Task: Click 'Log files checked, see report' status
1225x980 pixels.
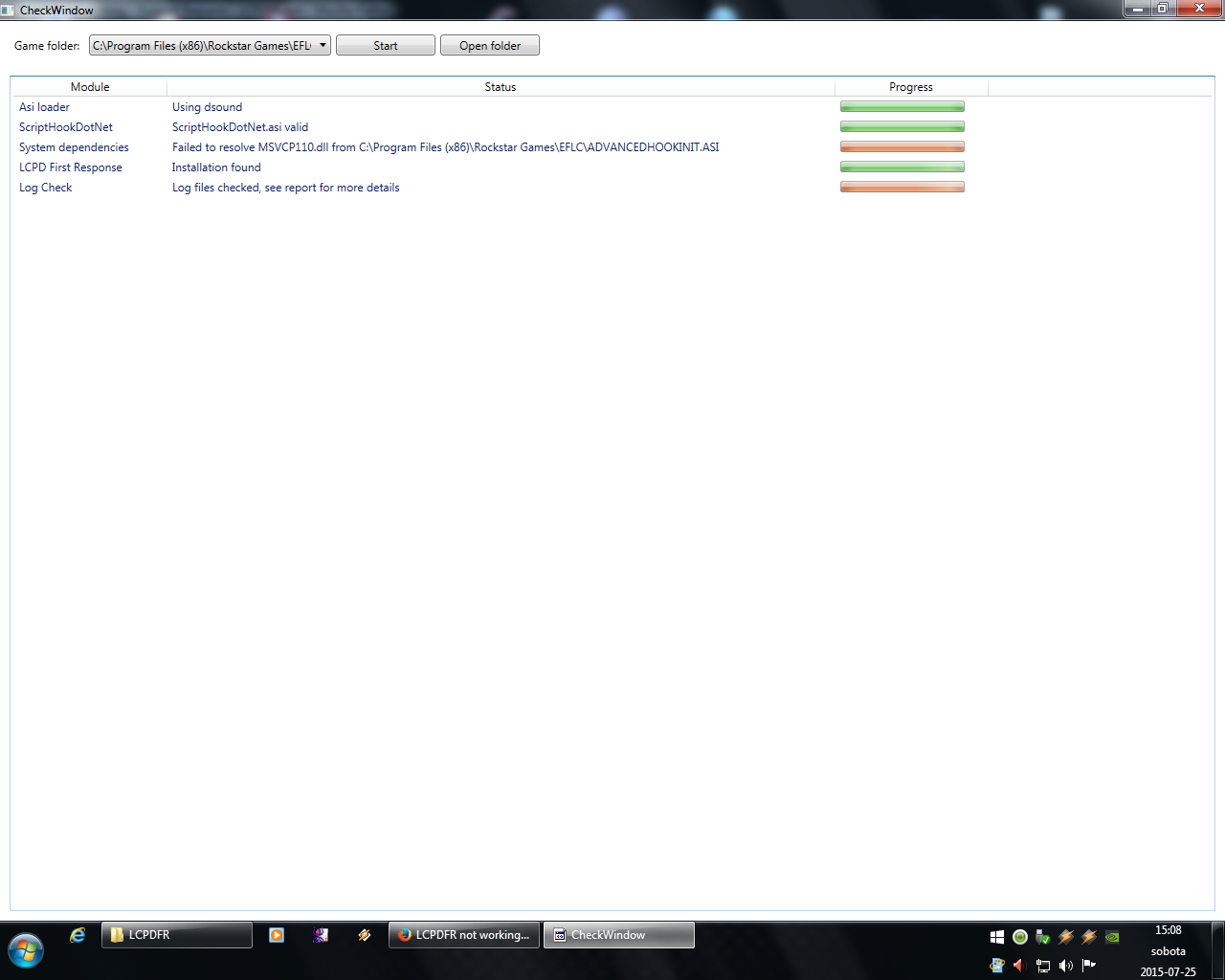Action: click(x=286, y=188)
